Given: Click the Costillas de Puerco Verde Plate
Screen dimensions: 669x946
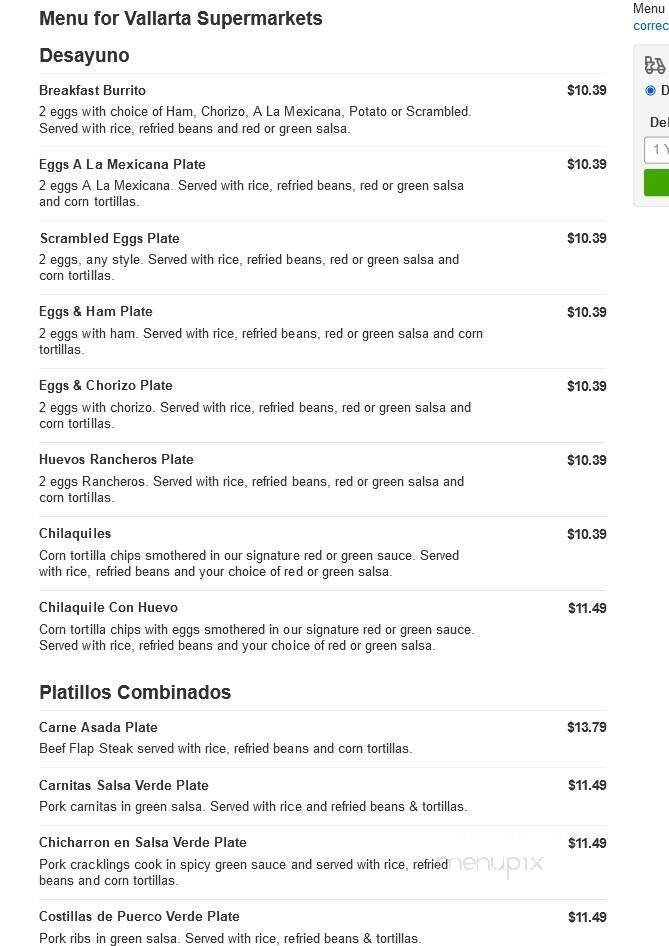Looking at the screenshot, I should pos(139,916).
